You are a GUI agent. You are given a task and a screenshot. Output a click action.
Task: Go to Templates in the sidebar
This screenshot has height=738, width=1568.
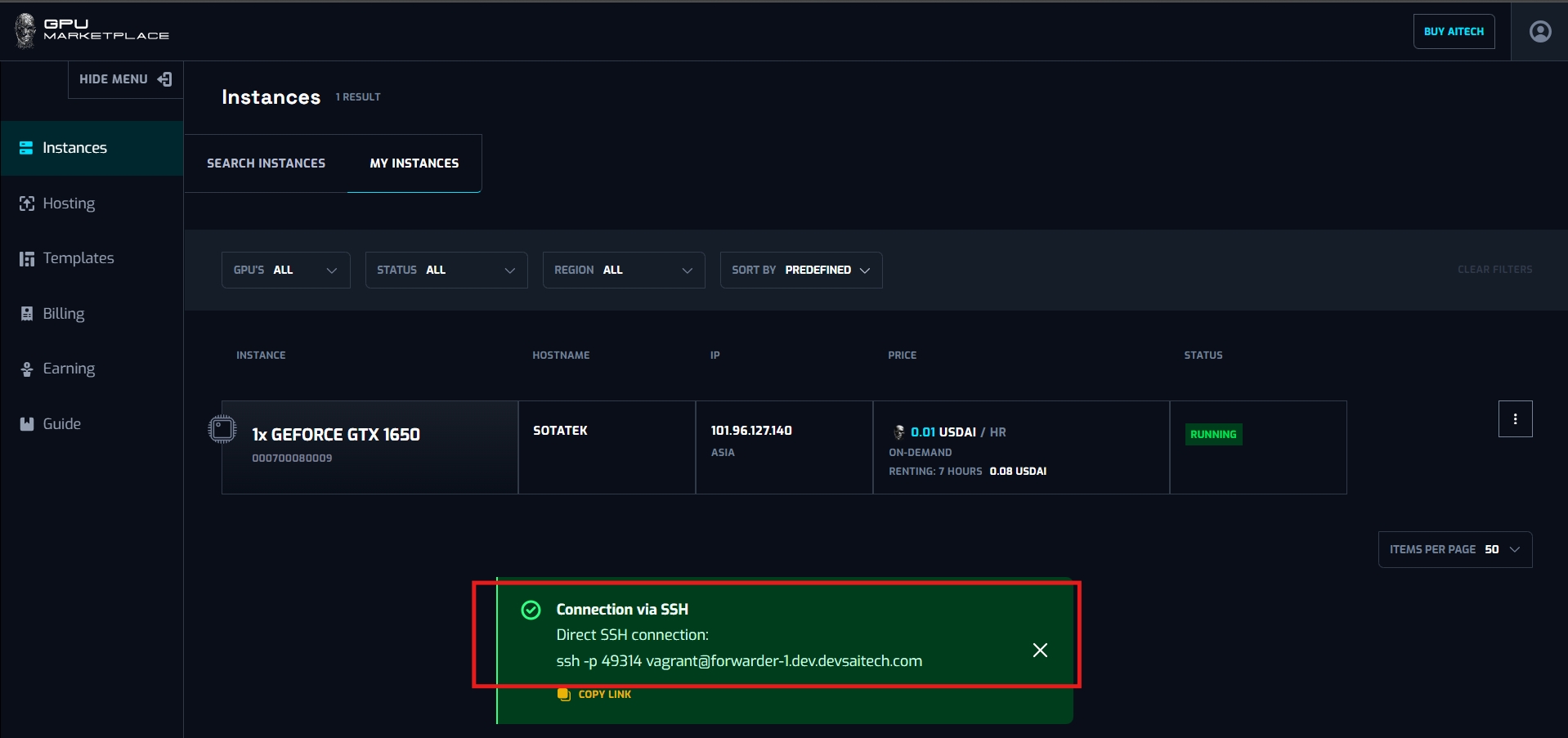click(x=78, y=258)
